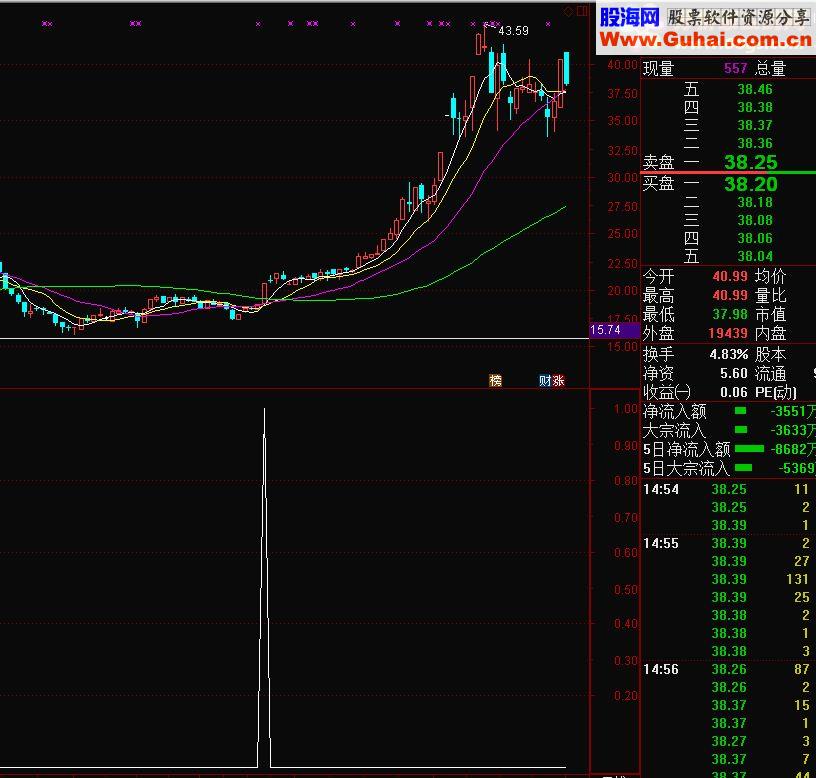Click the 最低 value 37.98
The width and height of the screenshot is (816, 778).
(x=730, y=314)
